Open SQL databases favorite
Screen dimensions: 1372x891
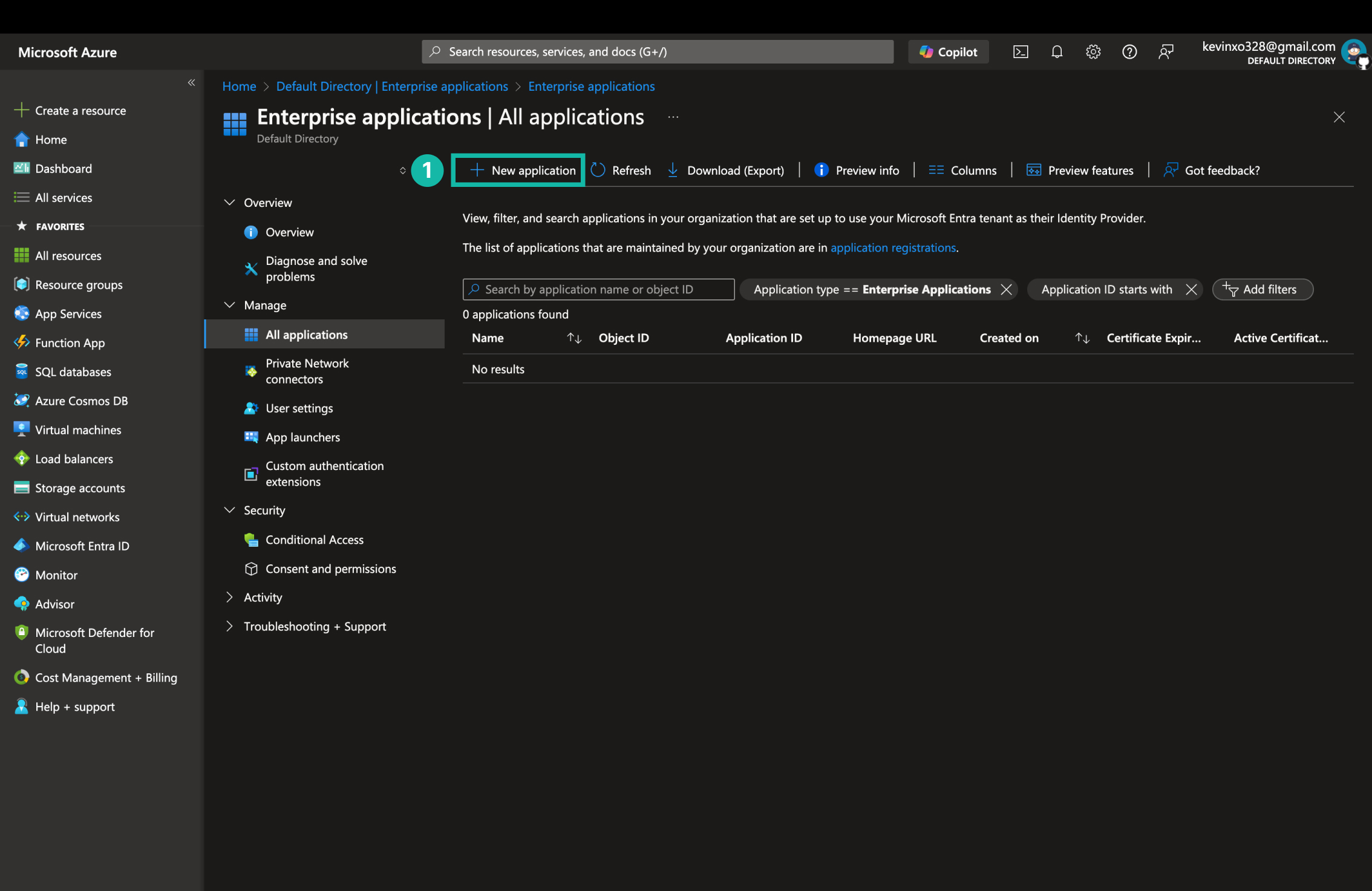tap(63, 371)
